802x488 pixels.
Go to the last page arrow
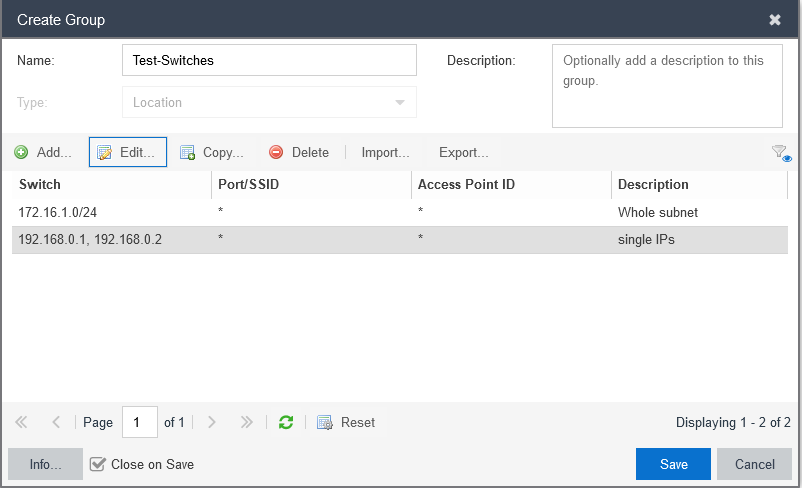[247, 422]
